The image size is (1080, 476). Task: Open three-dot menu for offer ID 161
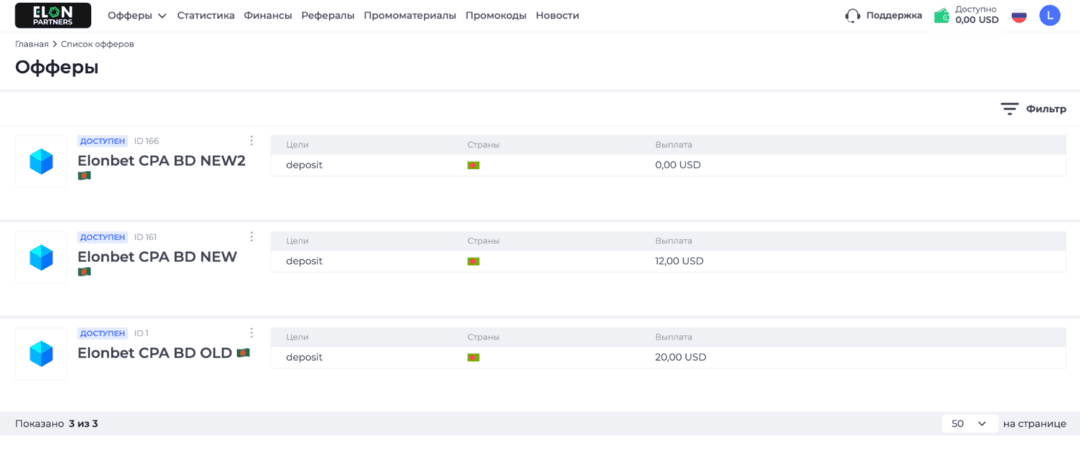pos(251,236)
